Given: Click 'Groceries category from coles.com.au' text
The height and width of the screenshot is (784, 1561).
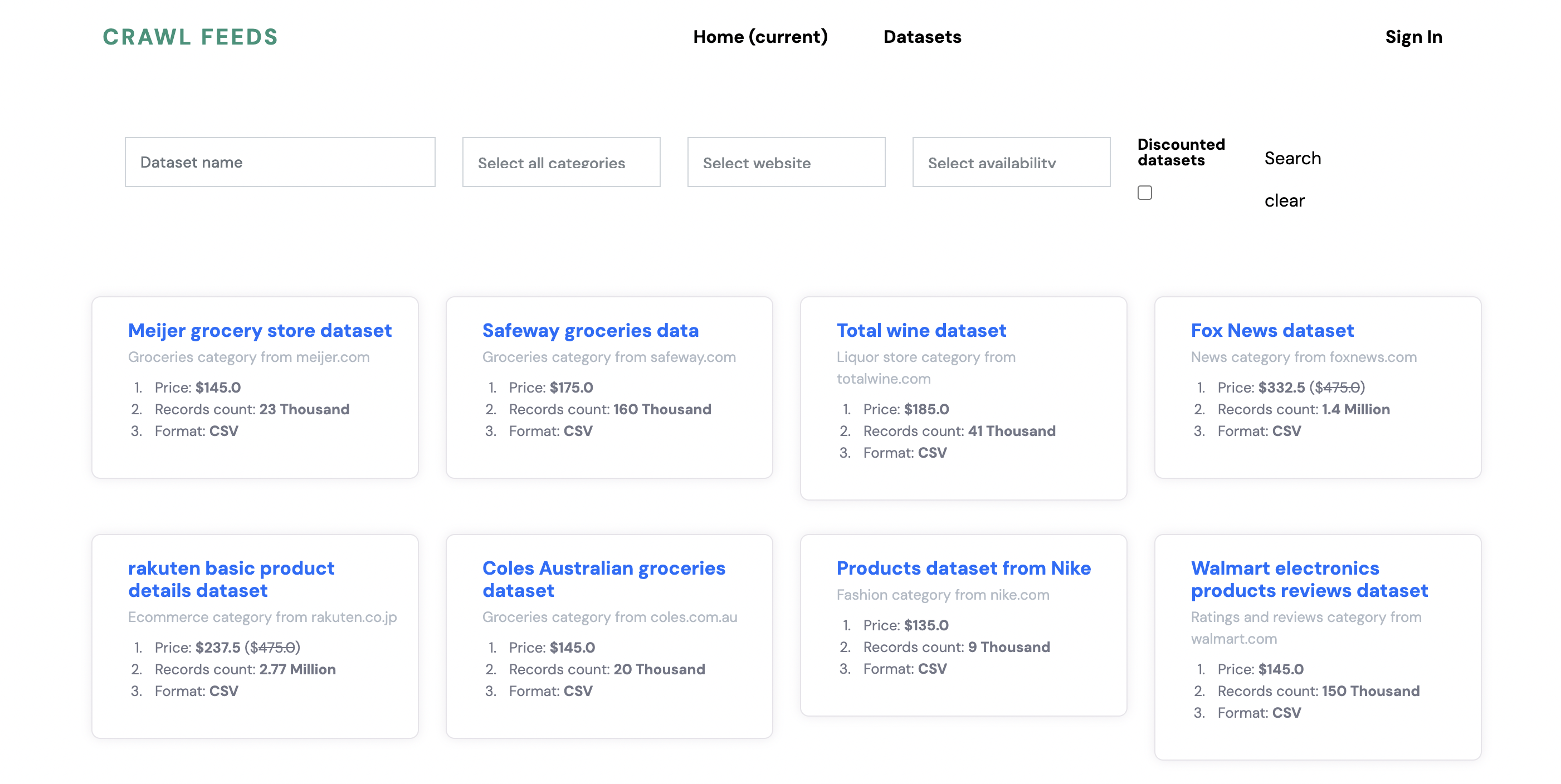Looking at the screenshot, I should (x=609, y=617).
